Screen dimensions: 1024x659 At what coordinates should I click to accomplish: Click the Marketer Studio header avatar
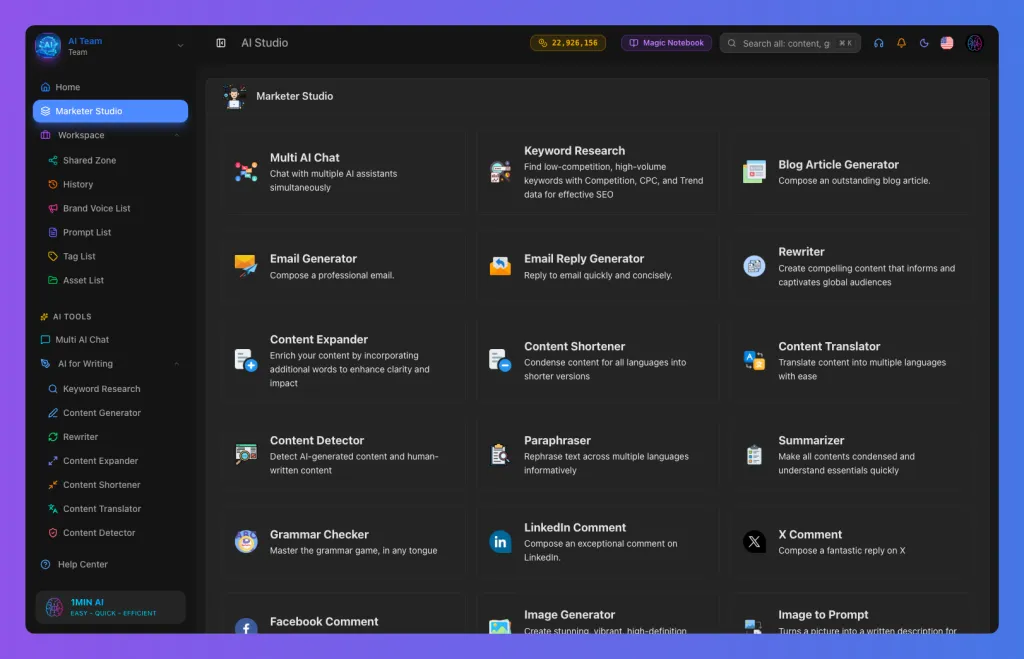coord(234,97)
